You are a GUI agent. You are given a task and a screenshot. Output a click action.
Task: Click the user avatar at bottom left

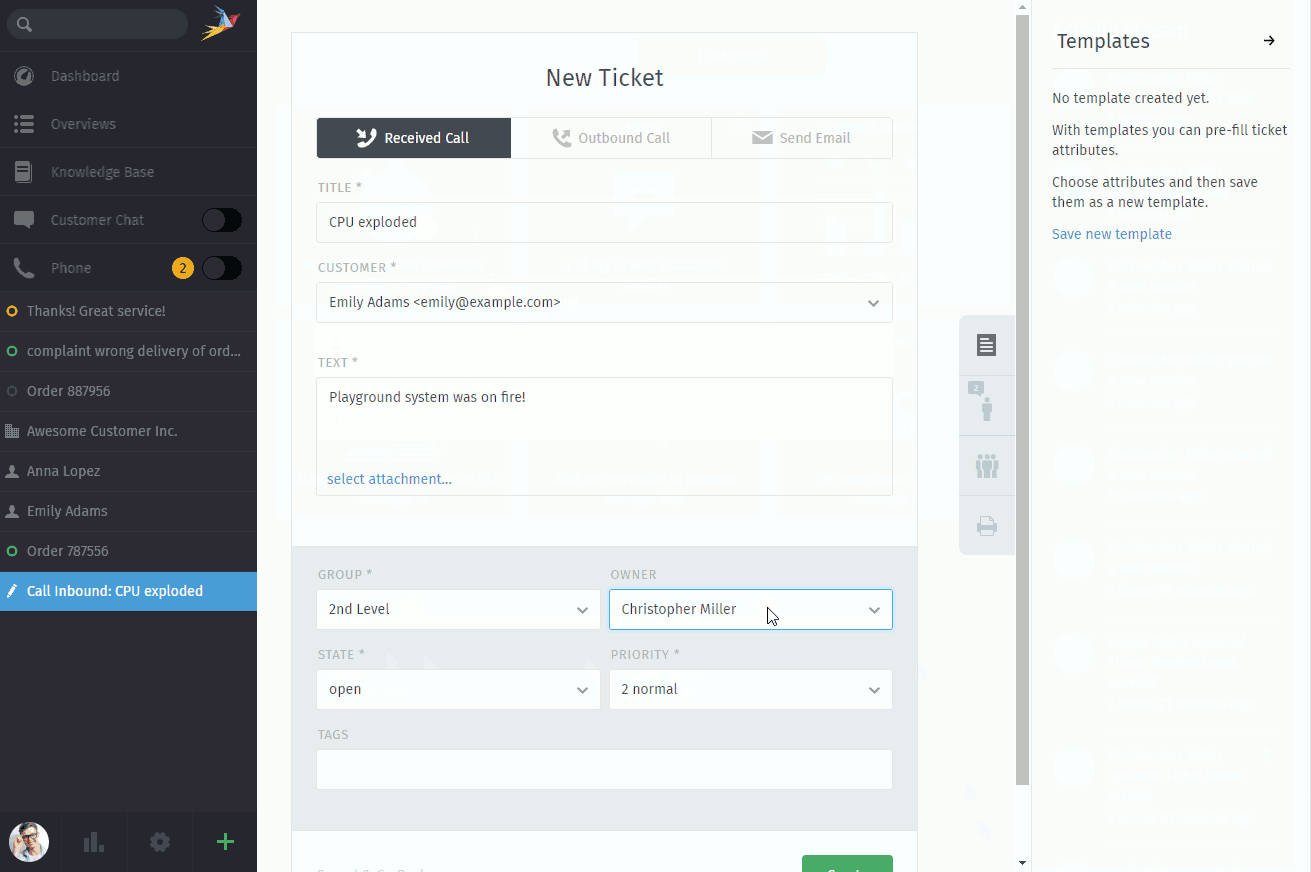pos(29,842)
